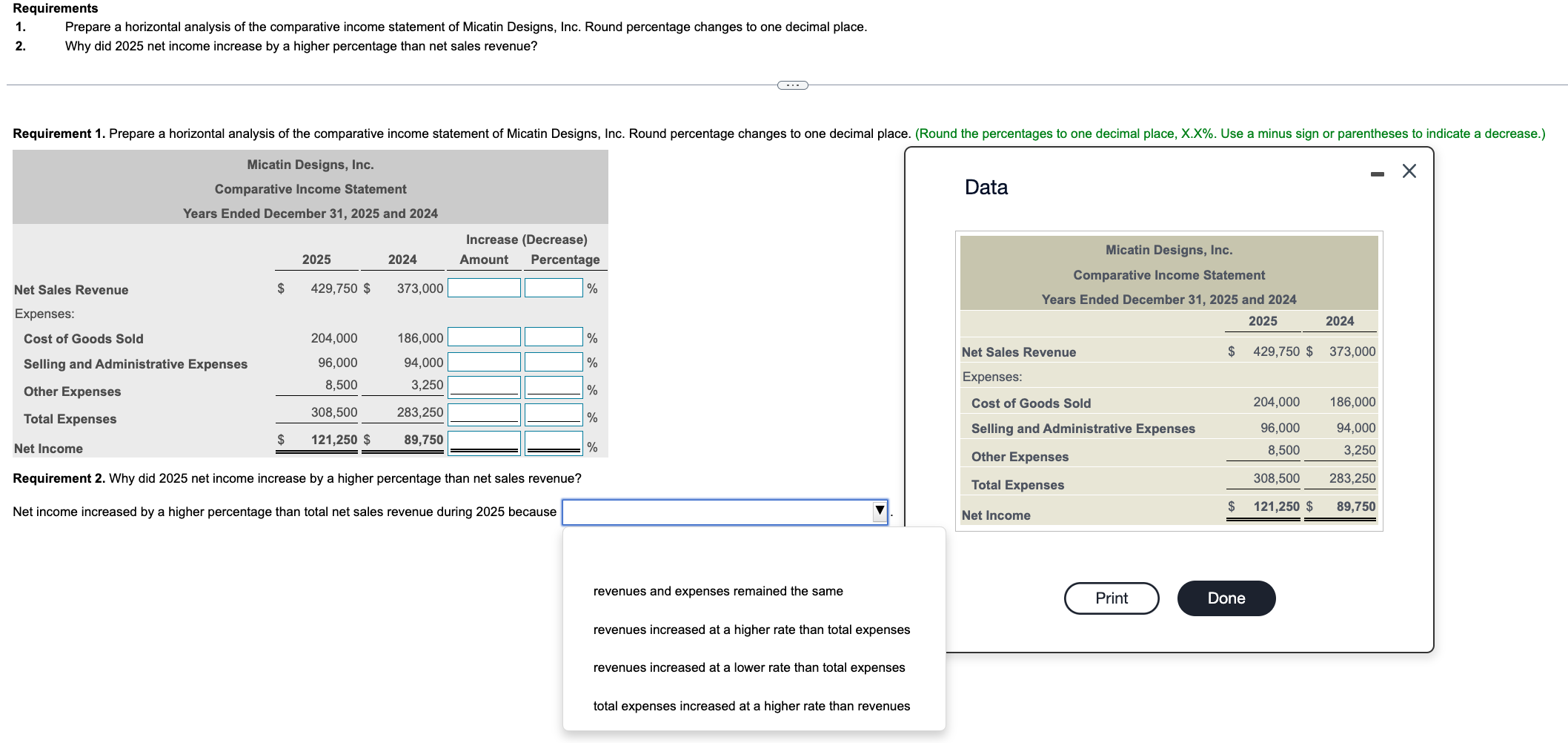1568x743 pixels.
Task: Select 'revenues and expenses remained the same'
Action: [717, 591]
